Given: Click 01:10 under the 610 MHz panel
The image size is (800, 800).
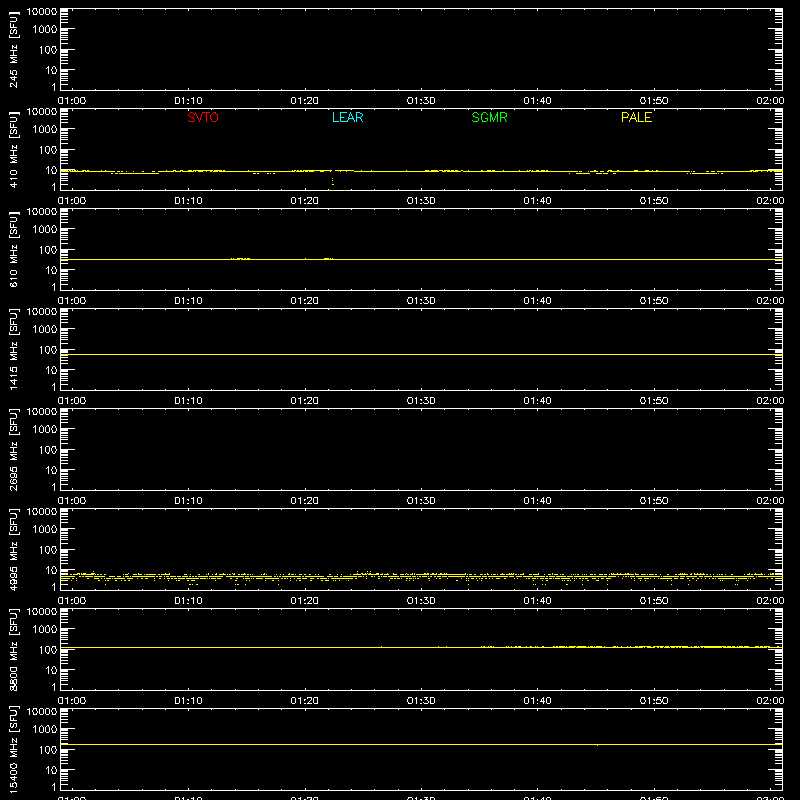Looking at the screenshot, I should [188, 301].
